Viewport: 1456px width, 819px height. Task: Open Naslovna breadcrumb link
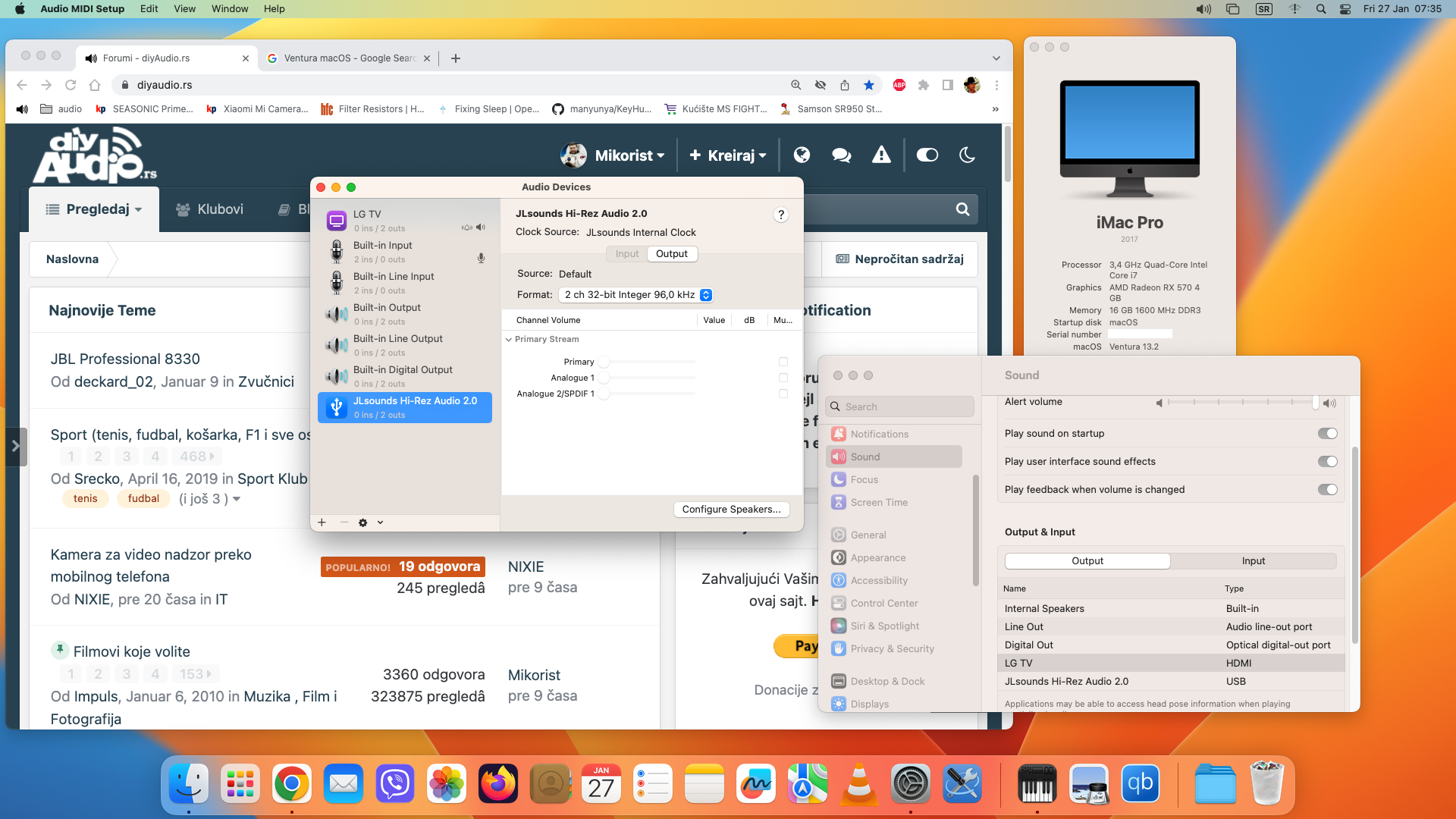72,259
